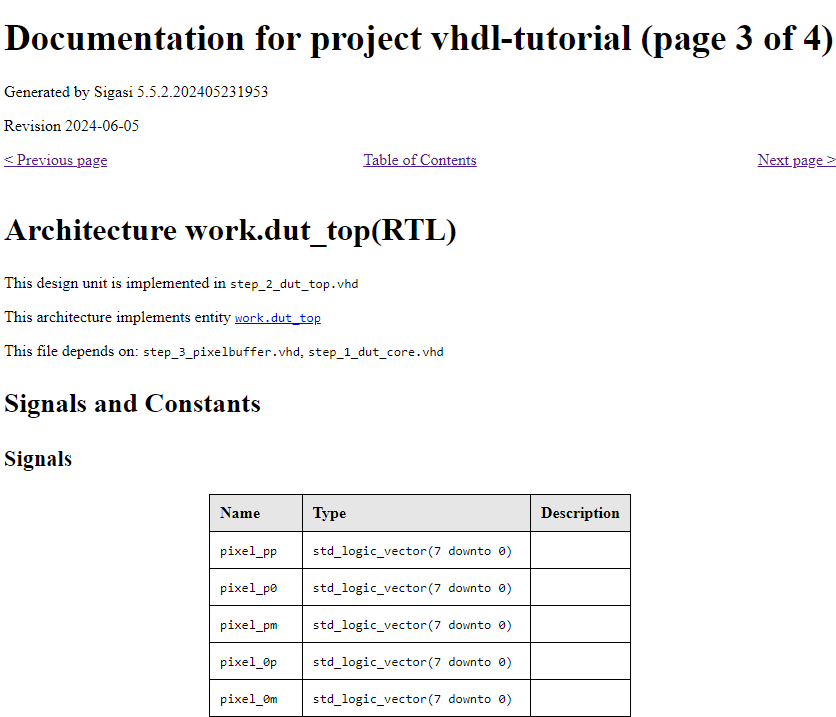The image size is (836, 717).
Task: Click the empty description cell for pixel_pm
Action: coord(580,625)
